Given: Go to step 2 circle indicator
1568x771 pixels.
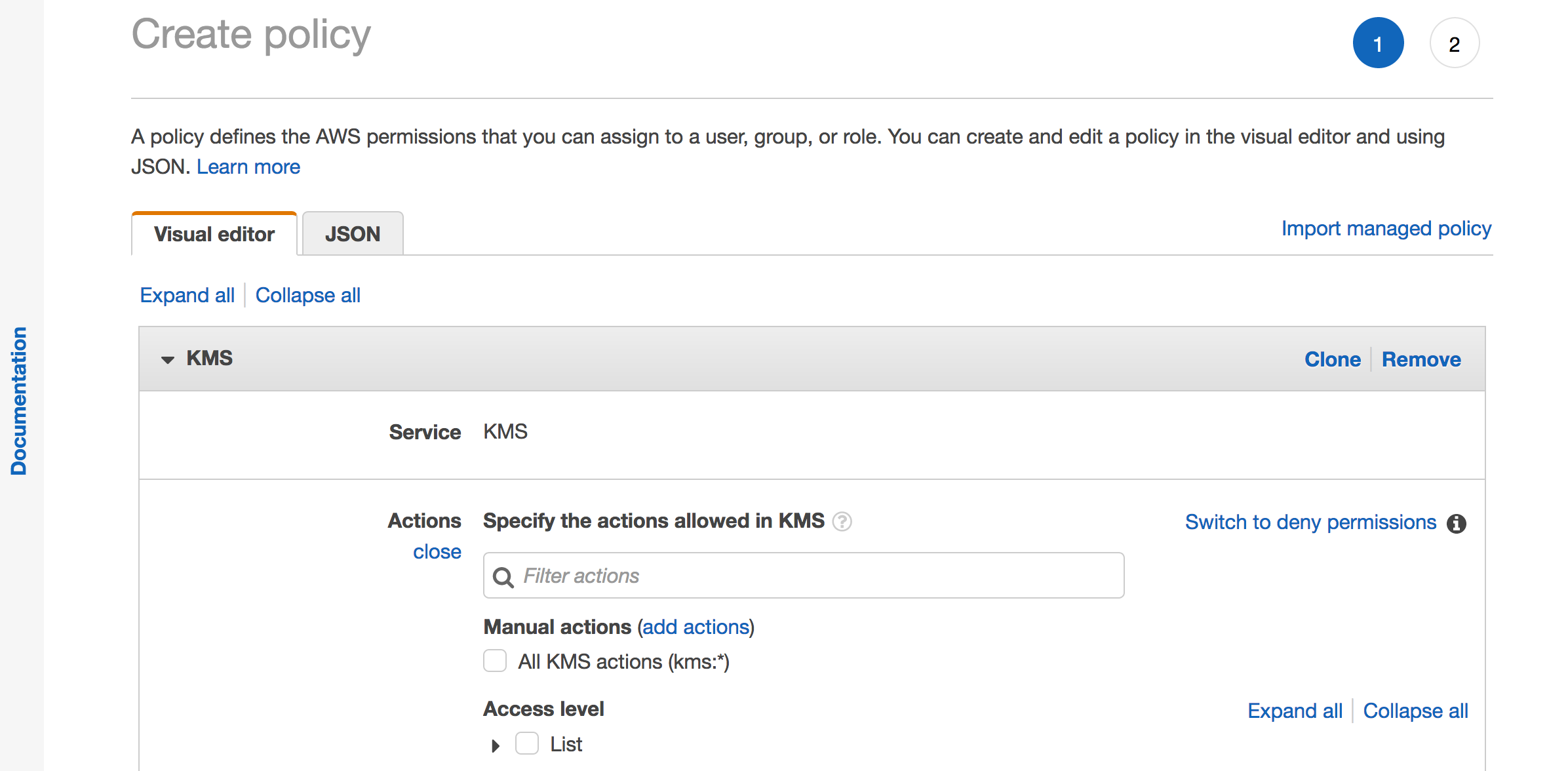Looking at the screenshot, I should (x=1454, y=43).
